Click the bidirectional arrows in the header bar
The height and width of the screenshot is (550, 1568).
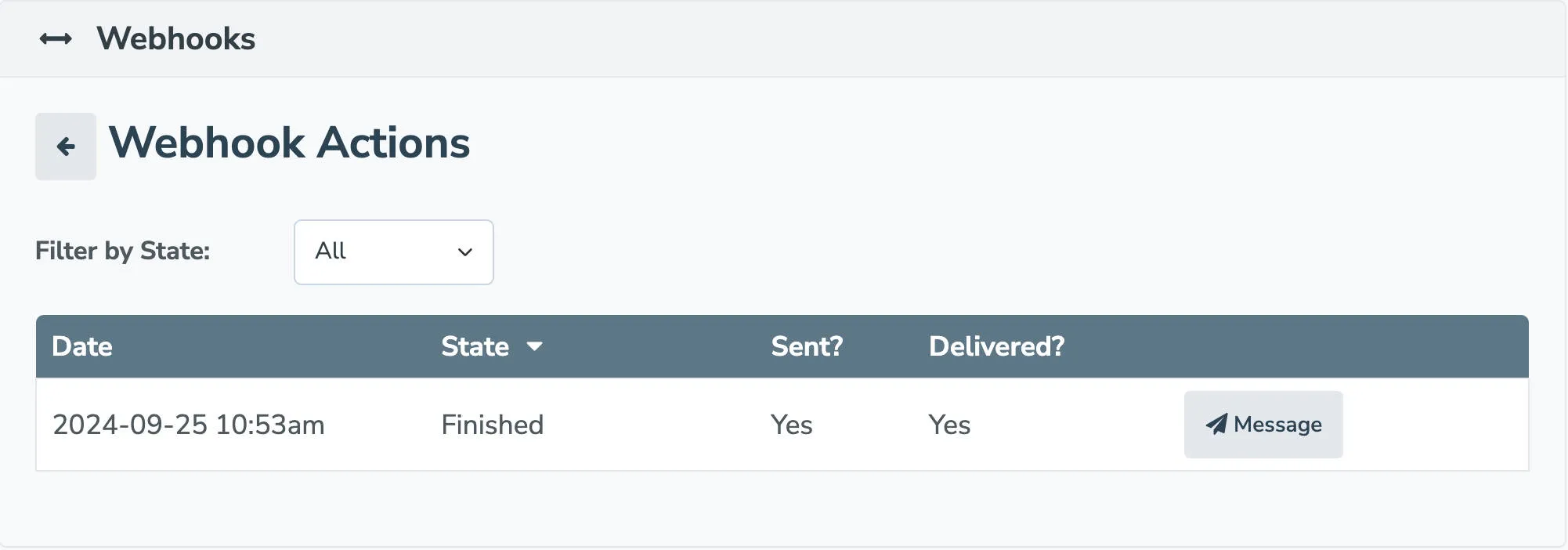56,38
